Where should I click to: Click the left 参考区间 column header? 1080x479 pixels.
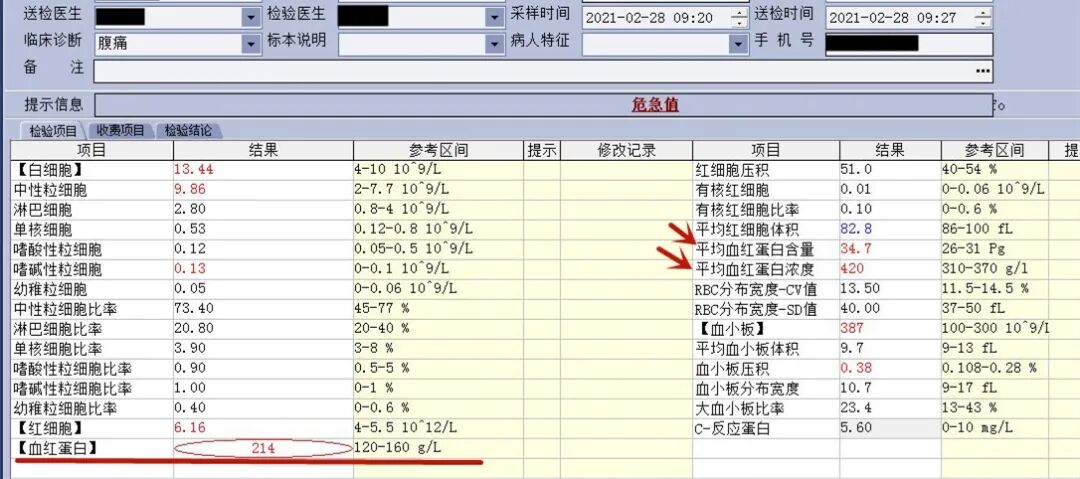point(438,150)
